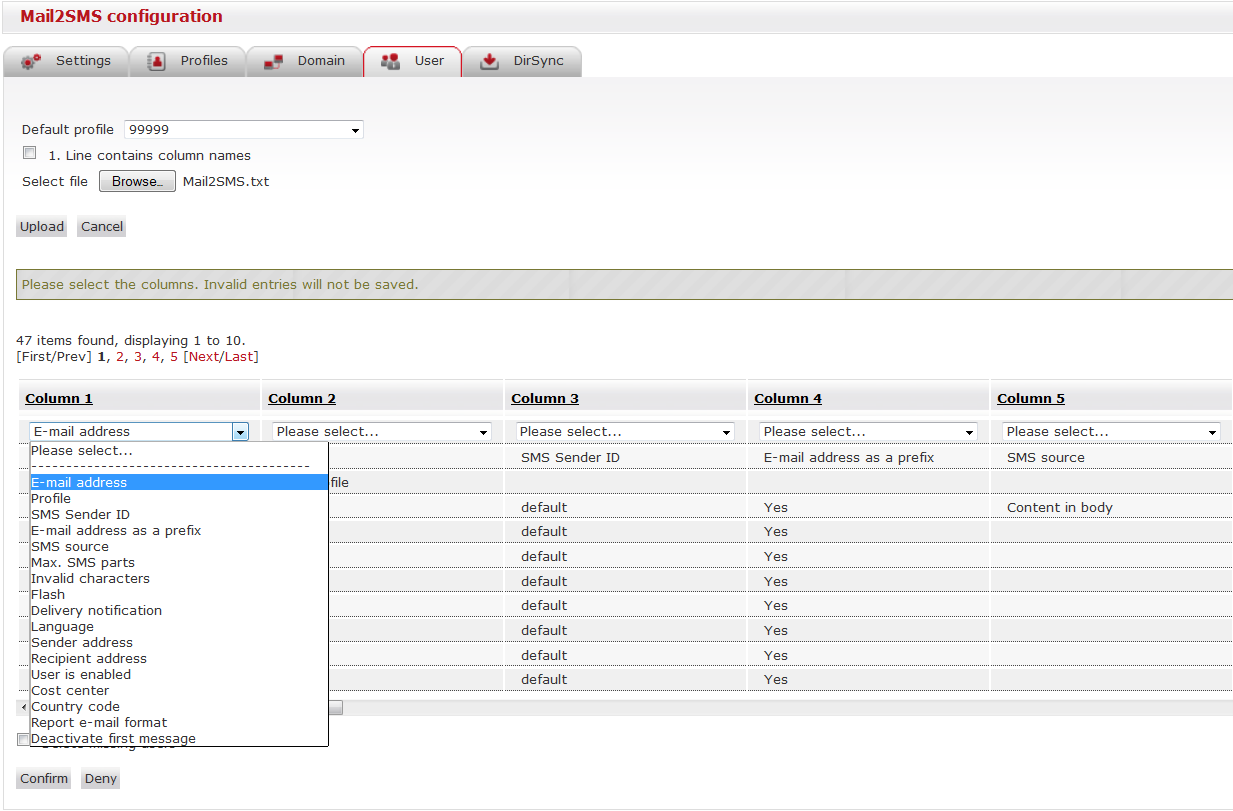This screenshot has height=811, width=1233.
Task: Click the User tab people icon
Action: click(390, 61)
